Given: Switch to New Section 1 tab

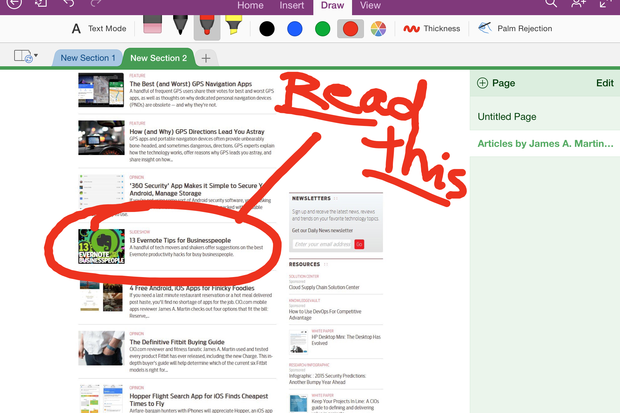Looking at the screenshot, I should tap(88, 58).
